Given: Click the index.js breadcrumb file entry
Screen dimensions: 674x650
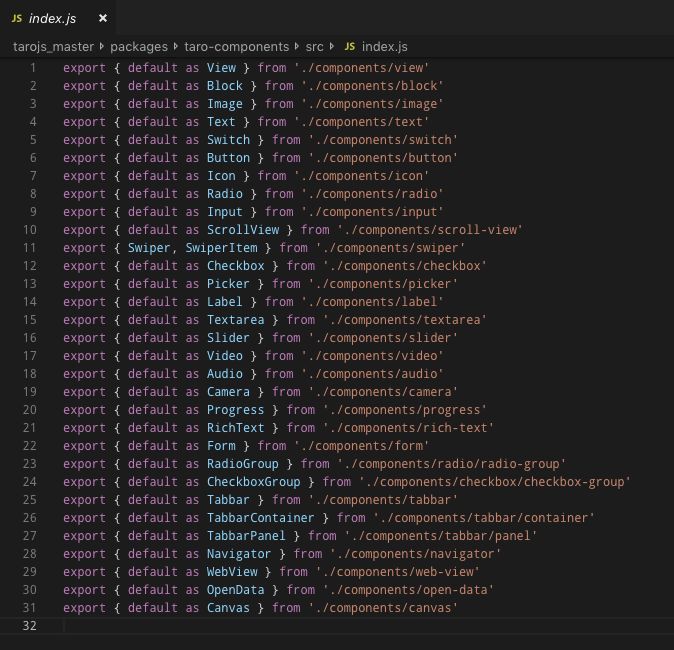Looking at the screenshot, I should [x=384, y=46].
